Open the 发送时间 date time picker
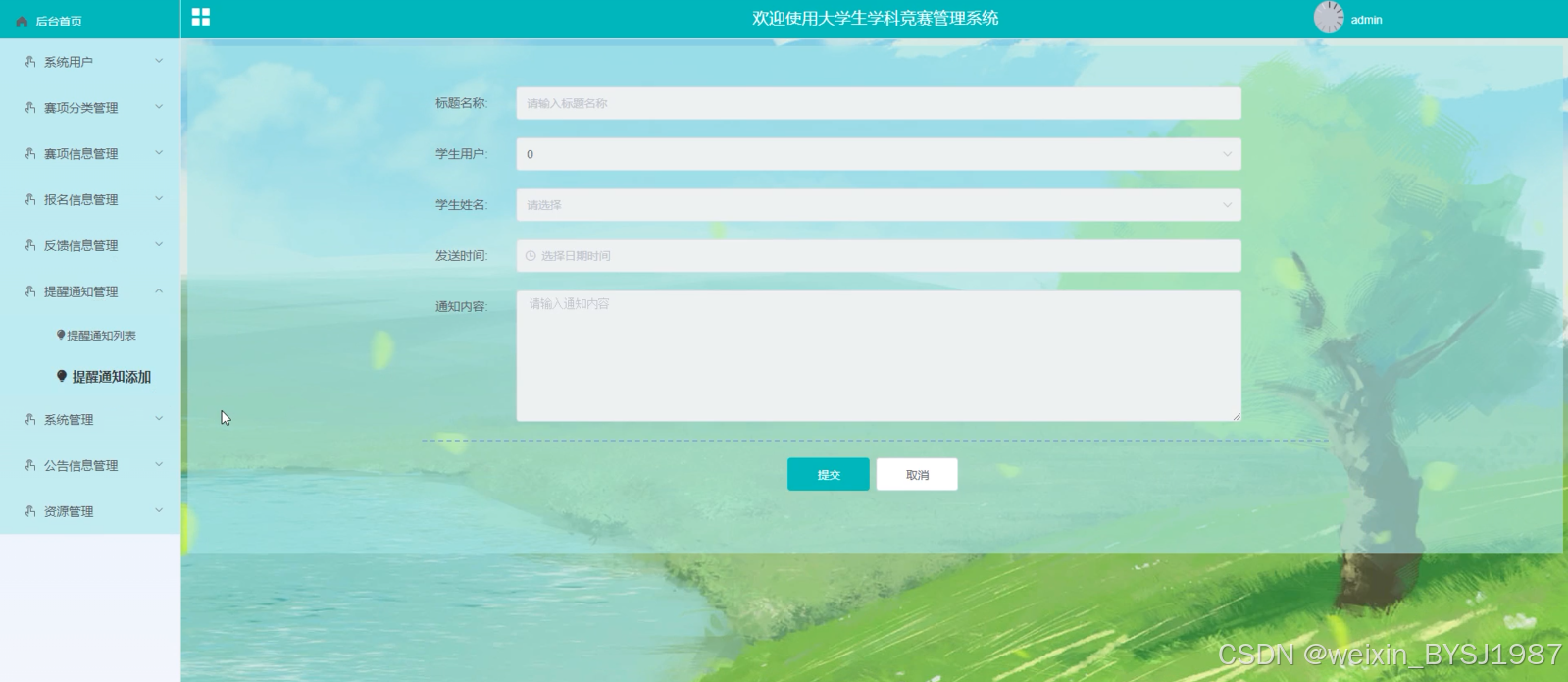The width and height of the screenshot is (1568, 682). (879, 256)
